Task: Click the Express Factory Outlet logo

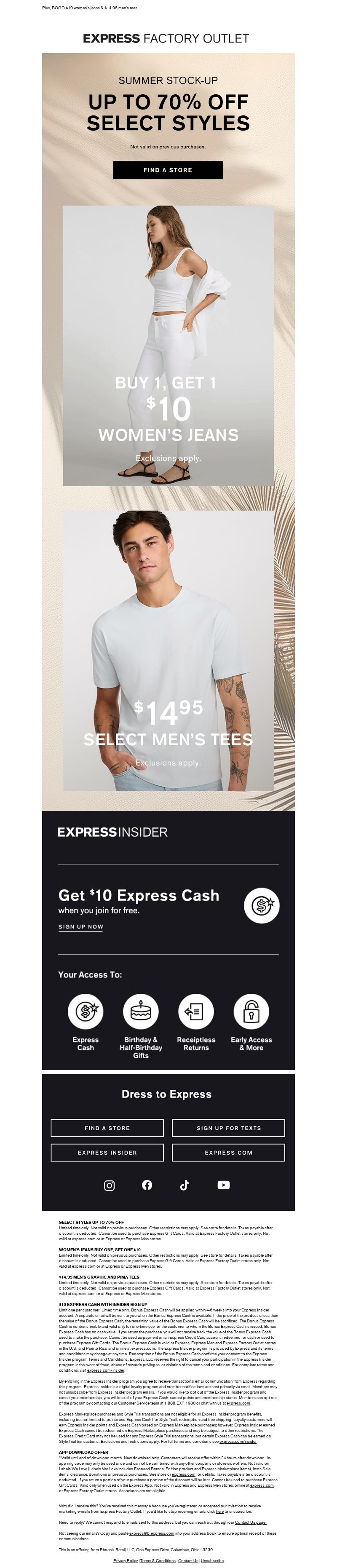Action: 166,38
